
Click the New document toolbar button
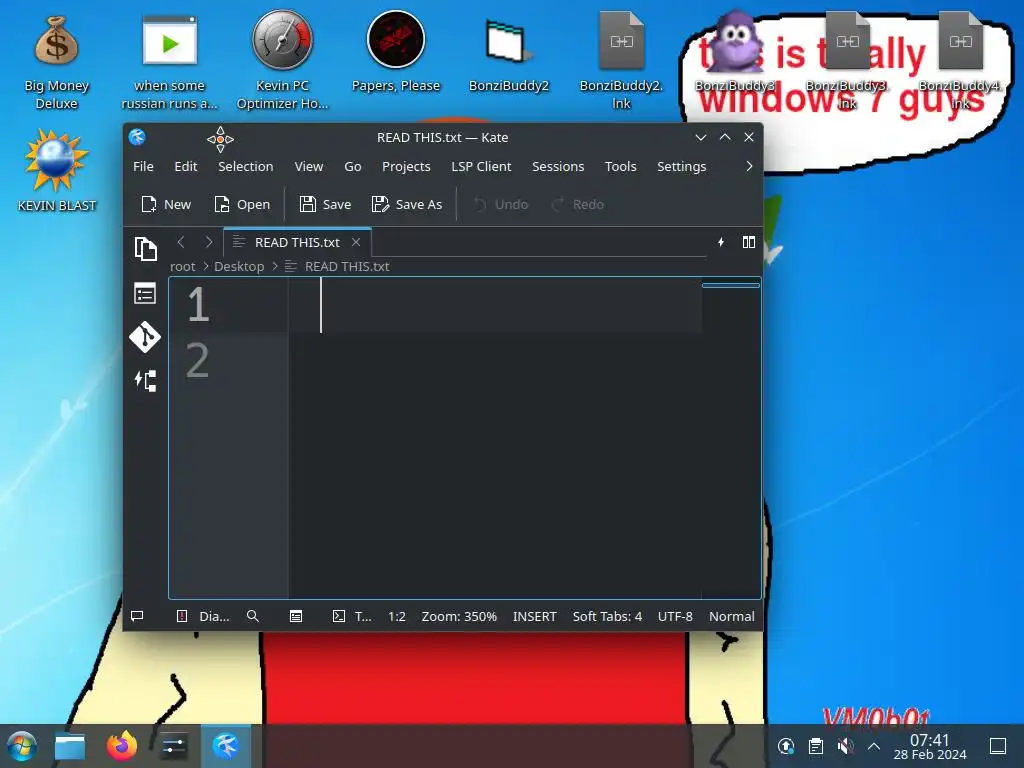166,204
